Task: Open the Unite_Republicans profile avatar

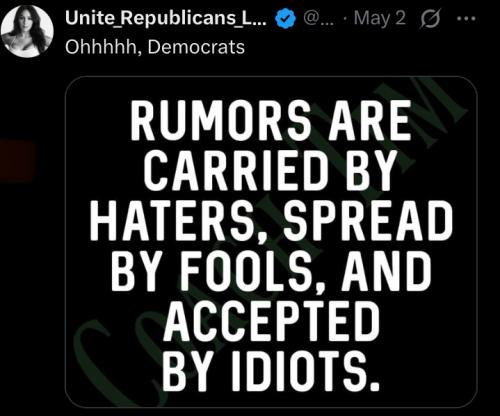Action: pos(27,32)
